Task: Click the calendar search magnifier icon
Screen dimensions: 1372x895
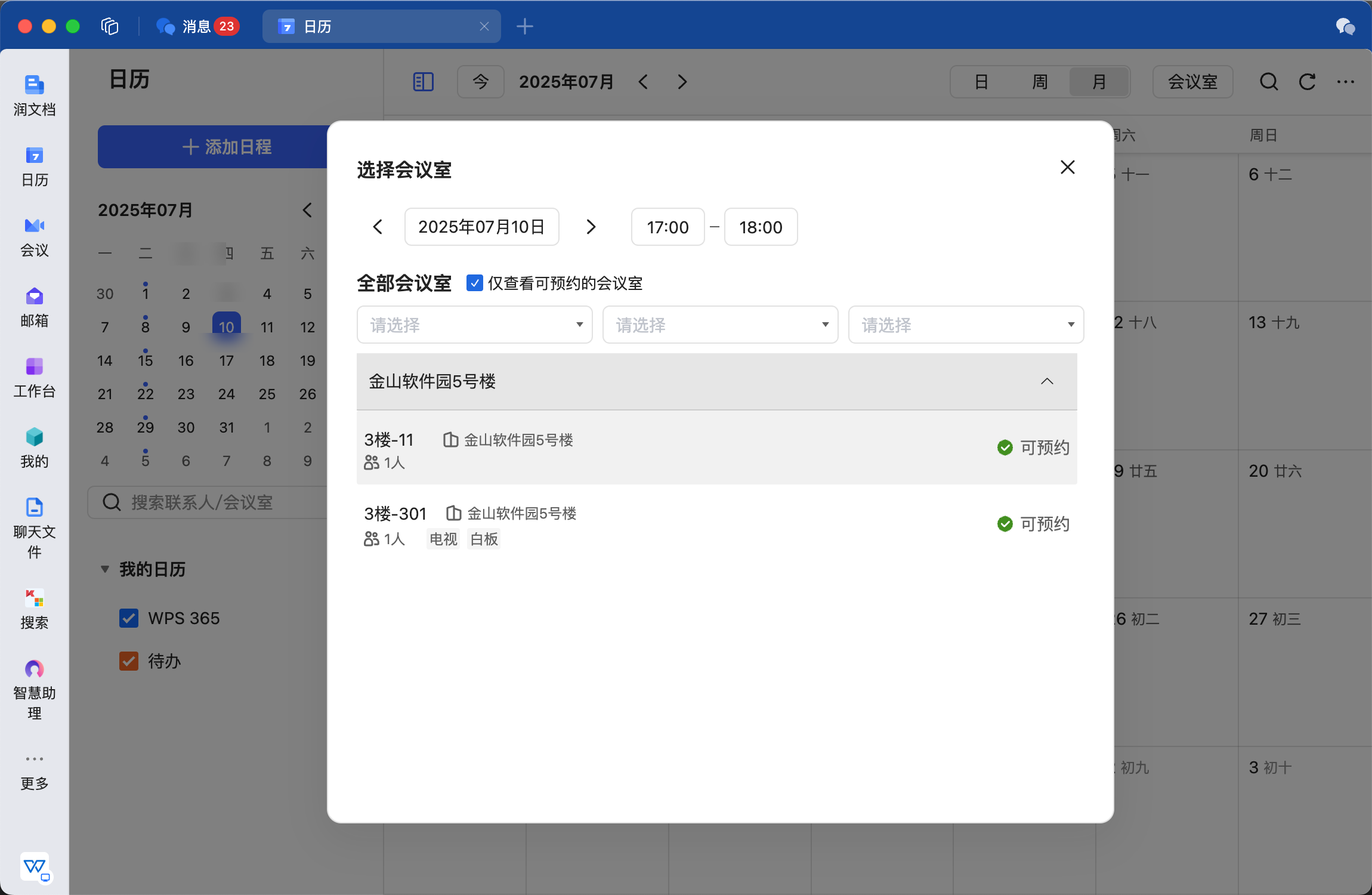Action: [1269, 82]
